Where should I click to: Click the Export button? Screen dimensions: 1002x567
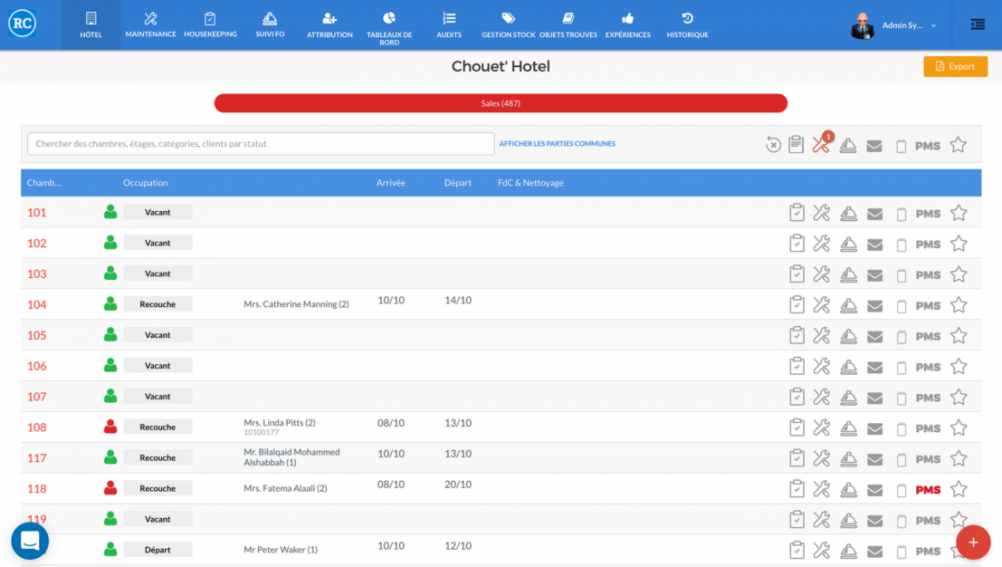pyautogui.click(x=955, y=67)
